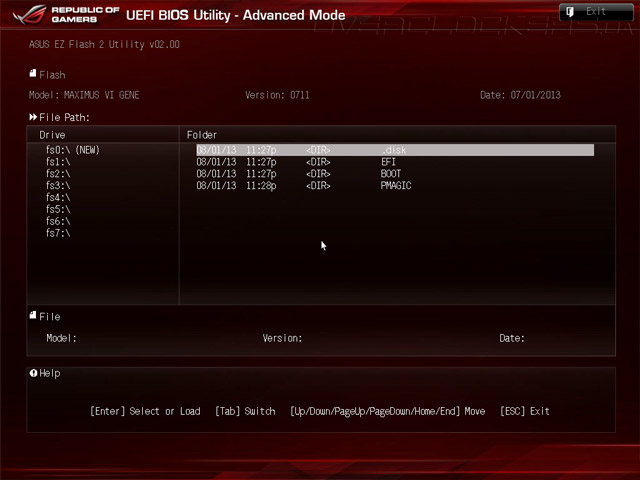Image resolution: width=640 pixels, height=480 pixels.
Task: Click the 'Version: 0711' text
Action: 277,95
